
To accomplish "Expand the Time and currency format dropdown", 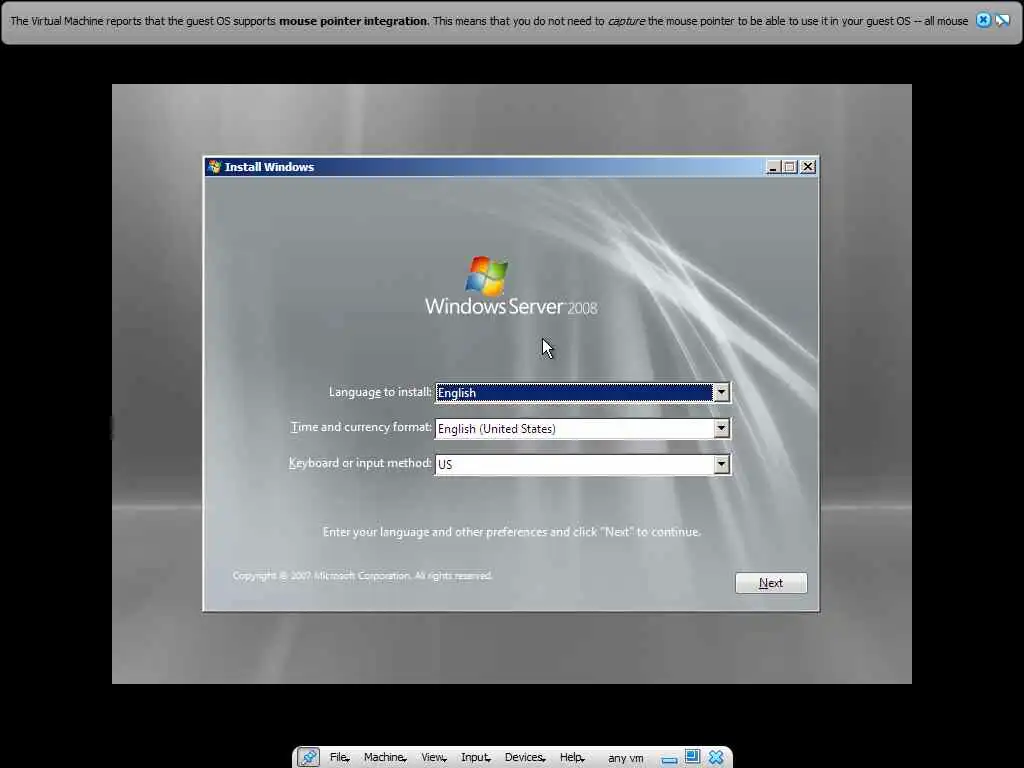I will [721, 428].
